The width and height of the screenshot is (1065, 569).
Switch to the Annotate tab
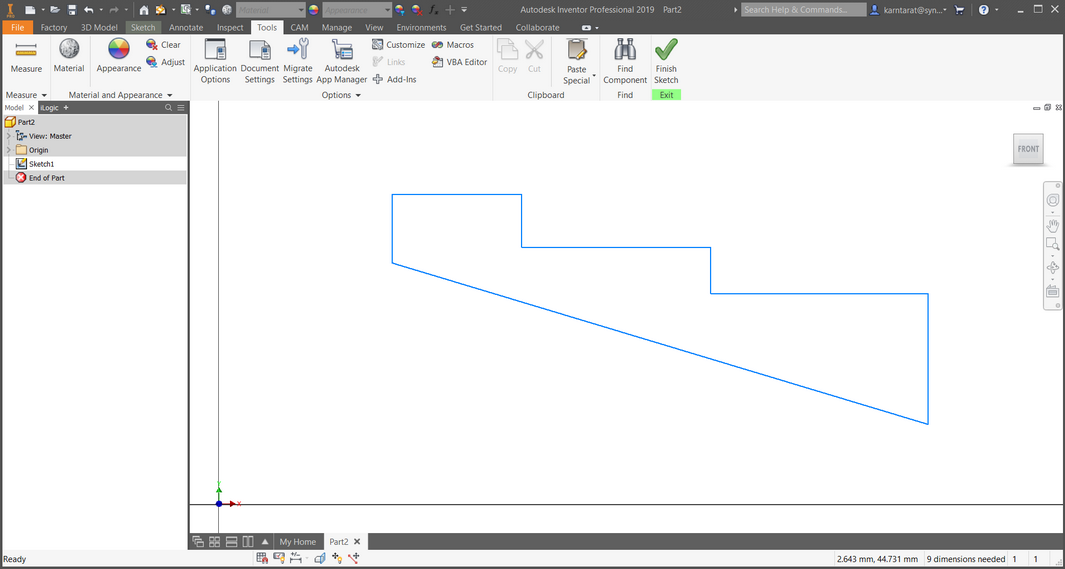coord(186,27)
